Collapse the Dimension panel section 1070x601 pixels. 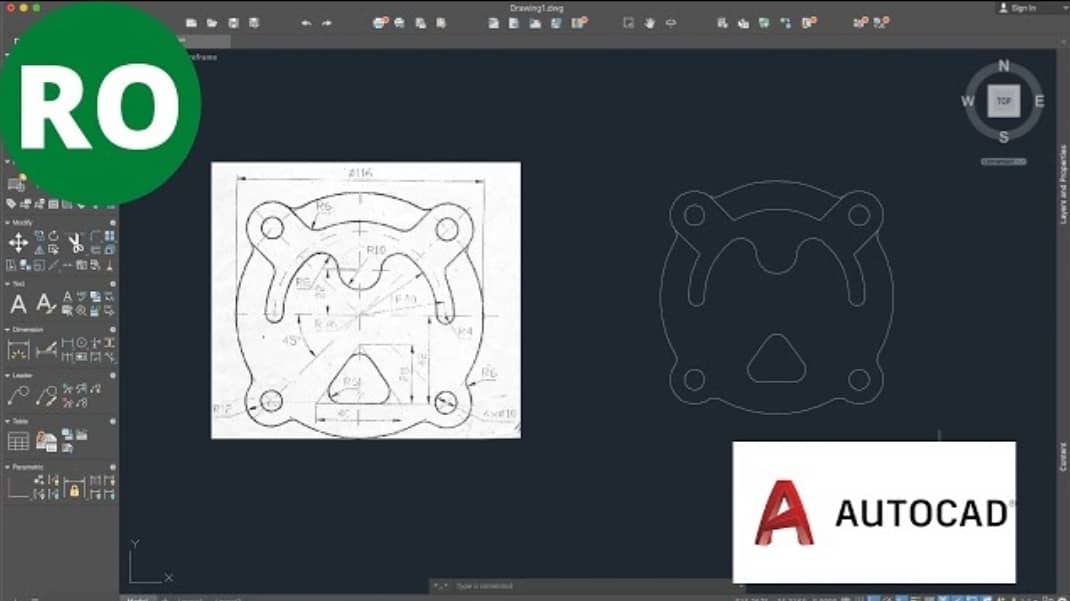coord(6,329)
